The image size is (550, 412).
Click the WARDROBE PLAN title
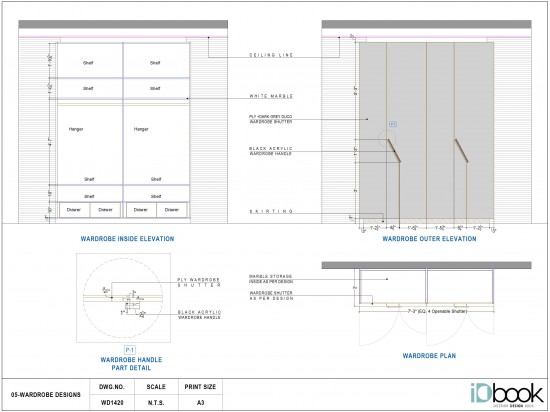(x=429, y=356)
